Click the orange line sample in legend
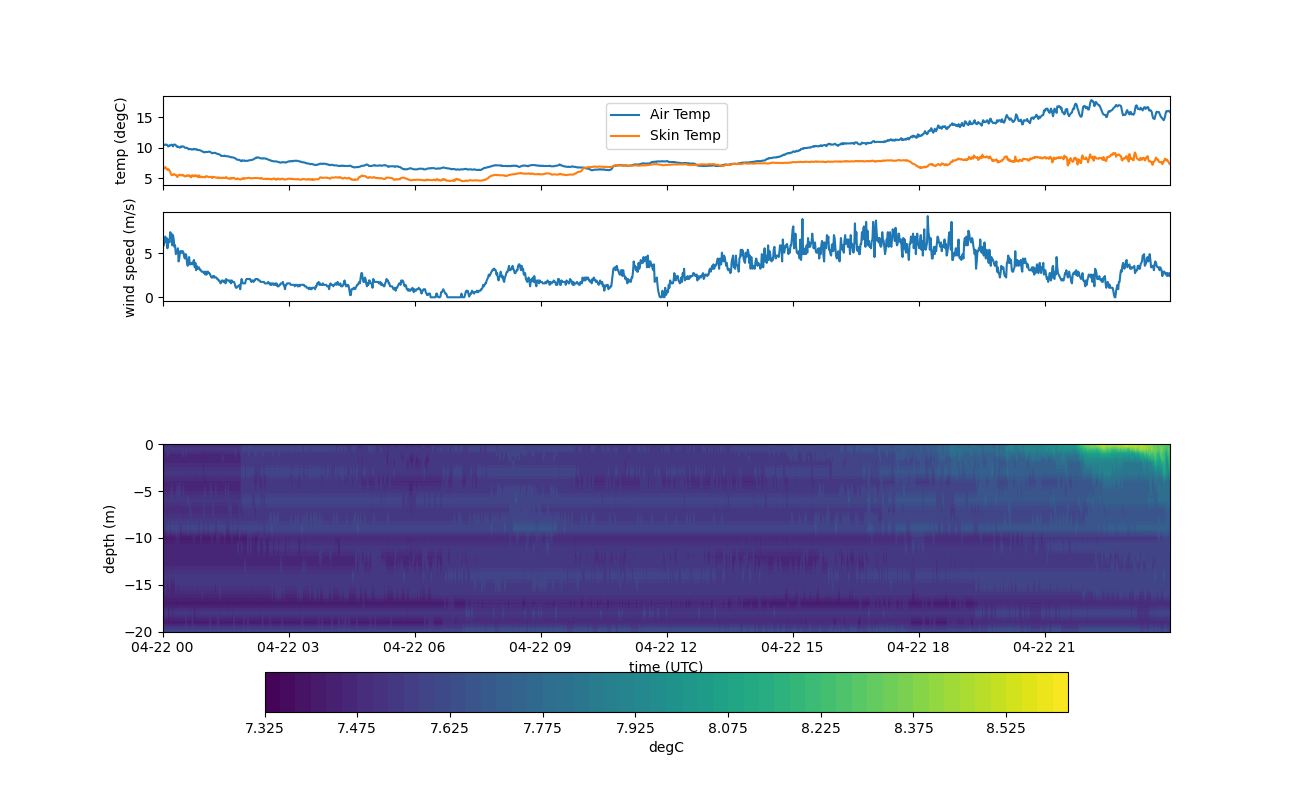Viewport: 1300px width, 800px height. click(x=627, y=136)
